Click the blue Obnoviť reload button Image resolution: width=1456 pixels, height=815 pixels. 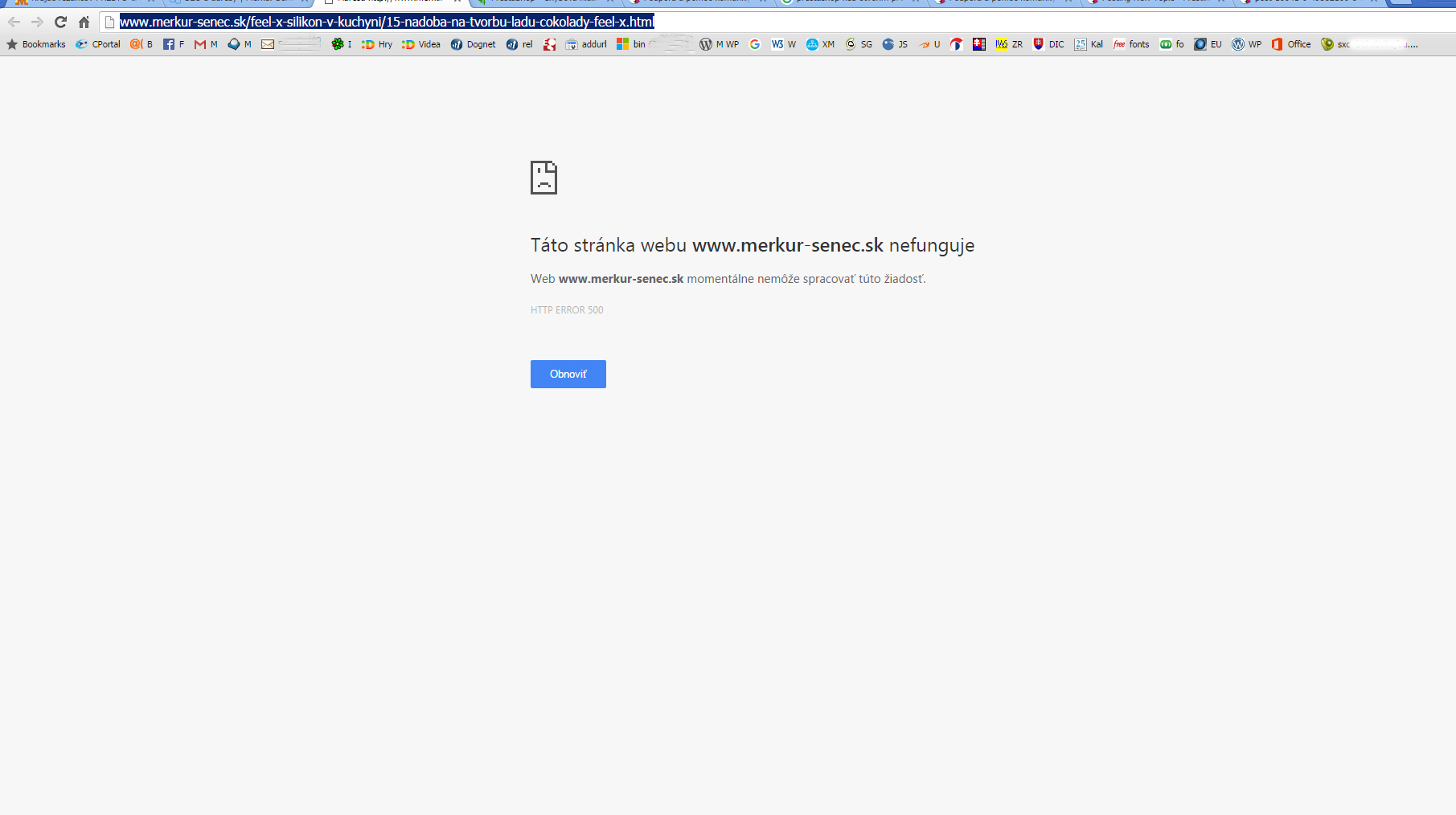(568, 374)
